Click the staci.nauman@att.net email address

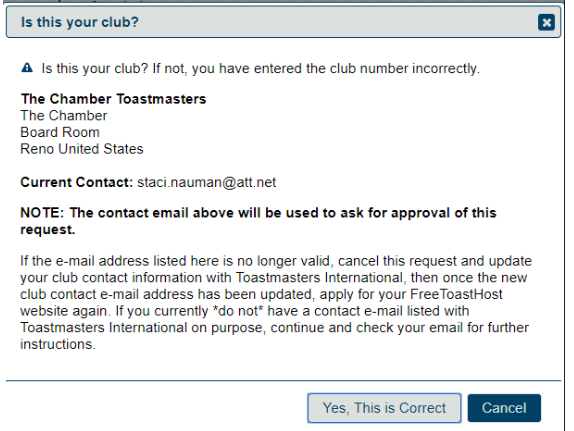pyautogui.click(x=206, y=182)
